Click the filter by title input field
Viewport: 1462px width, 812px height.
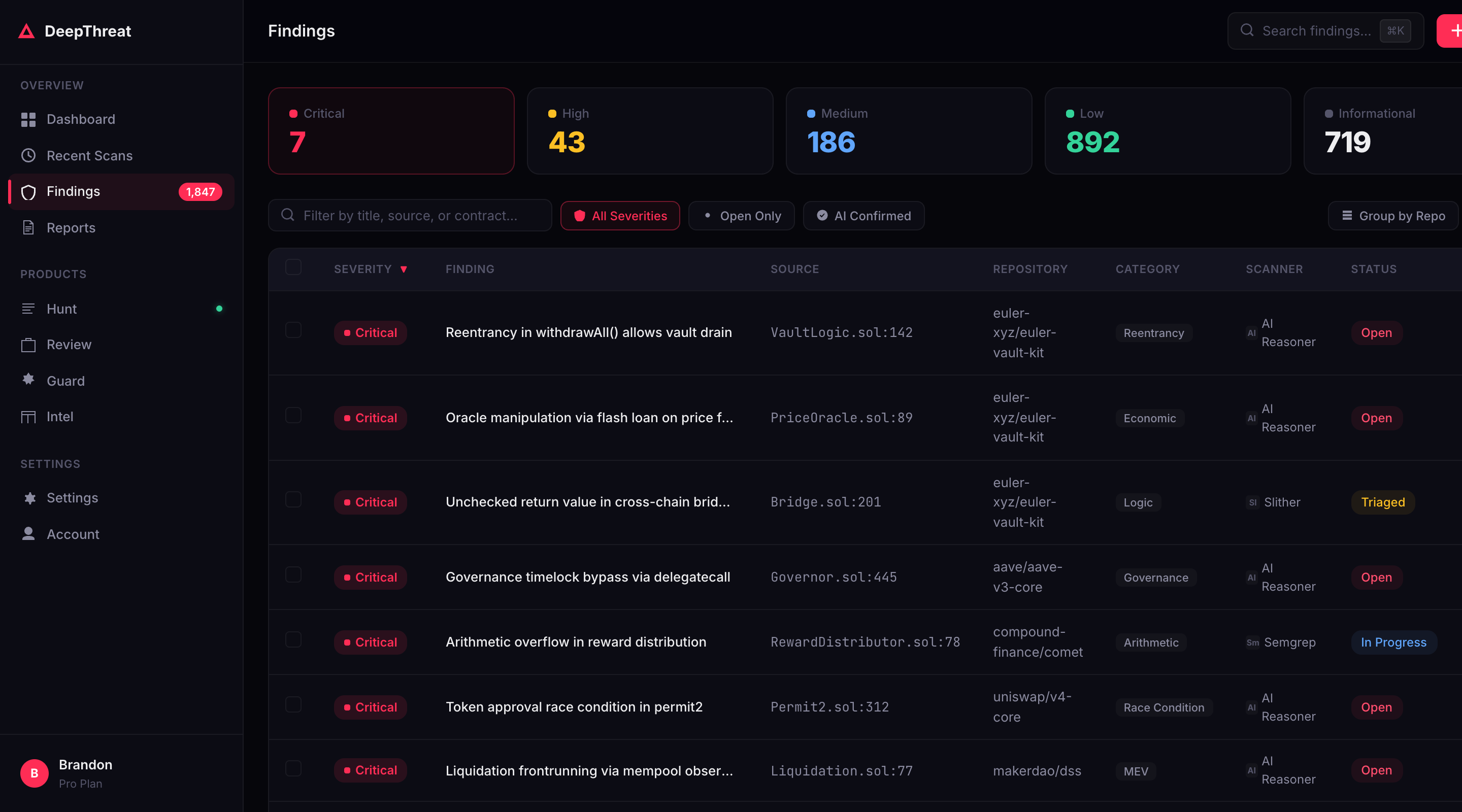[x=410, y=216]
